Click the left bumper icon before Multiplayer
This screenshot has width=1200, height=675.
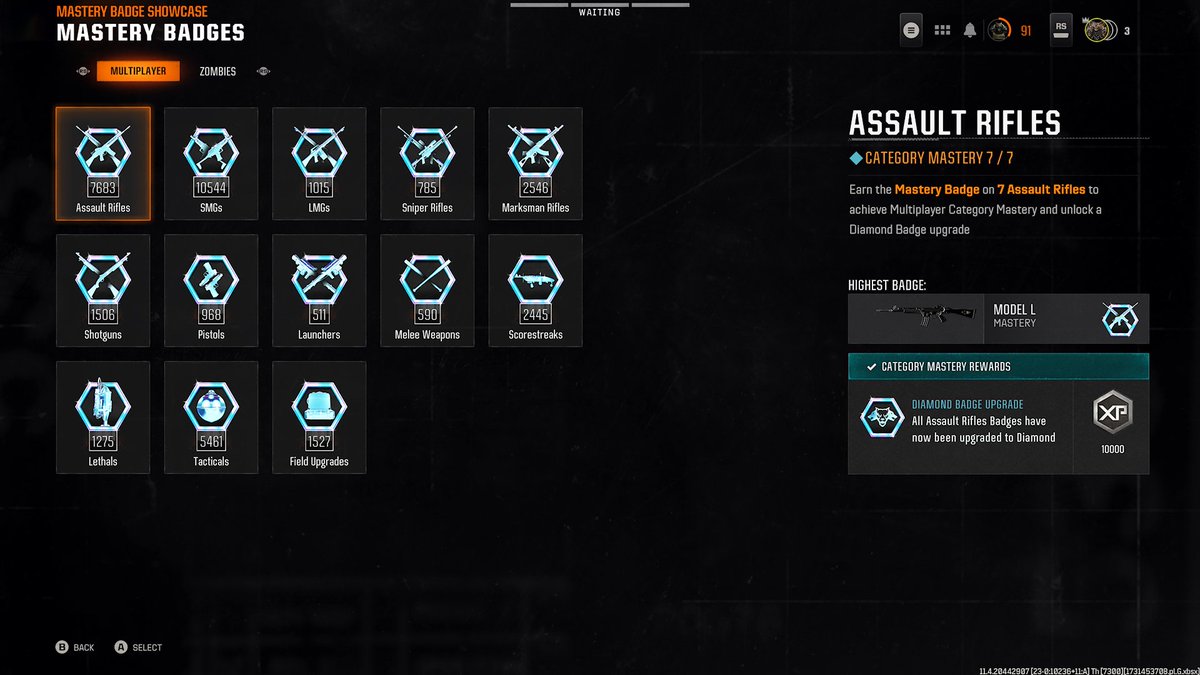pos(83,72)
